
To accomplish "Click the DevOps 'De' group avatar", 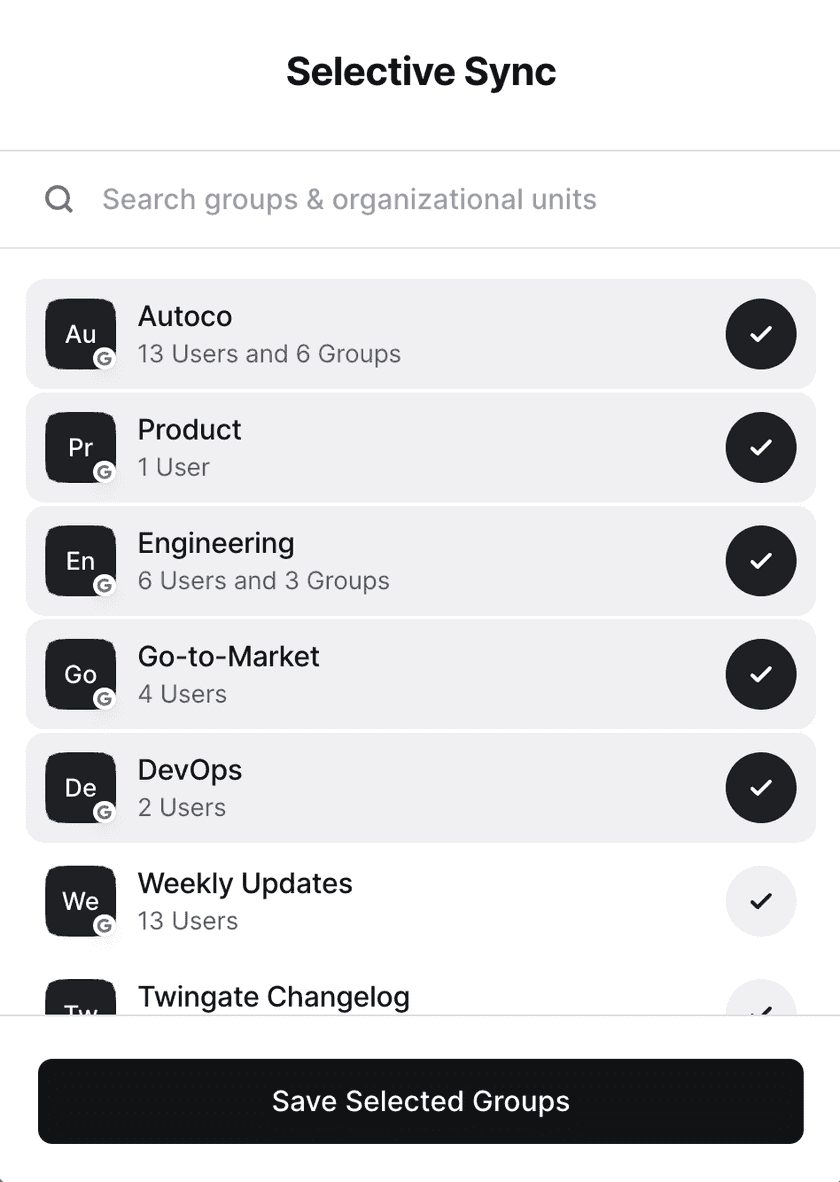I will tap(80, 787).
